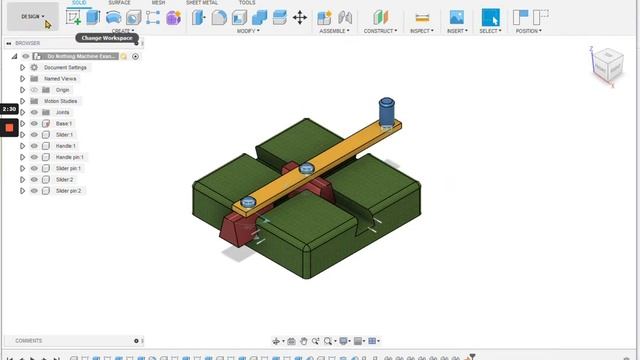Open the Select dropdown menu

(490, 31)
